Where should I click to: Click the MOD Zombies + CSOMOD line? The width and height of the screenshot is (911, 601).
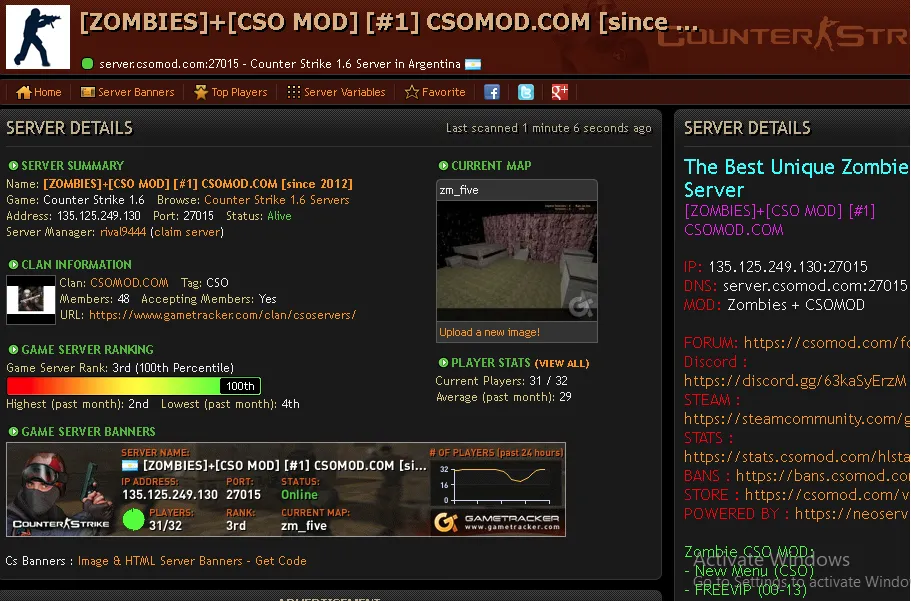coord(774,305)
